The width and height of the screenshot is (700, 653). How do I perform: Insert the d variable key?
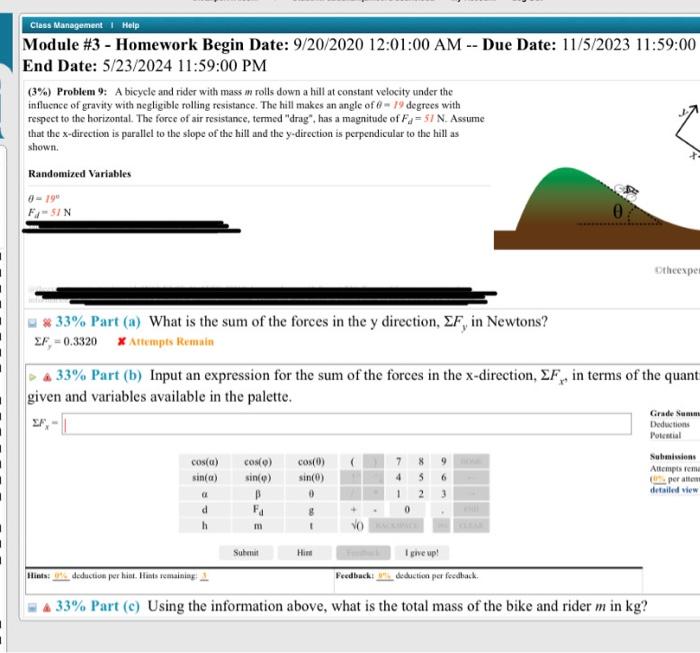coord(205,510)
